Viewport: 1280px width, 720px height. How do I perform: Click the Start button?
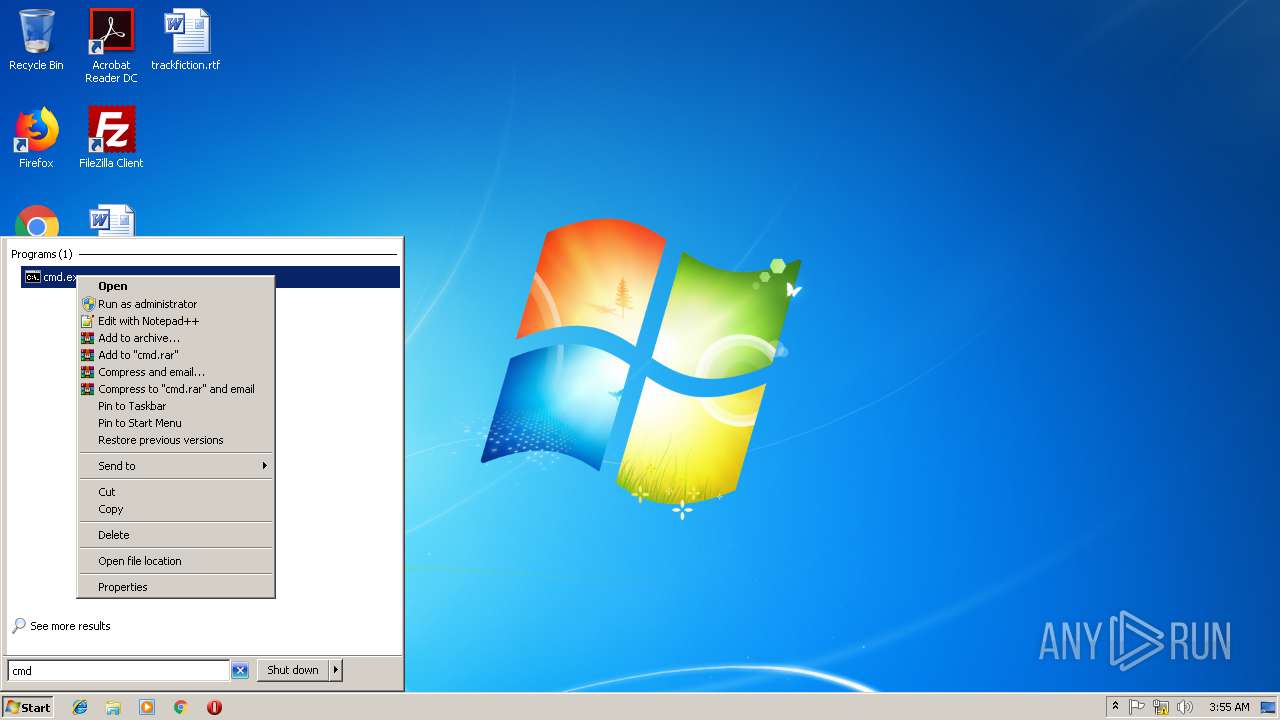click(28, 707)
